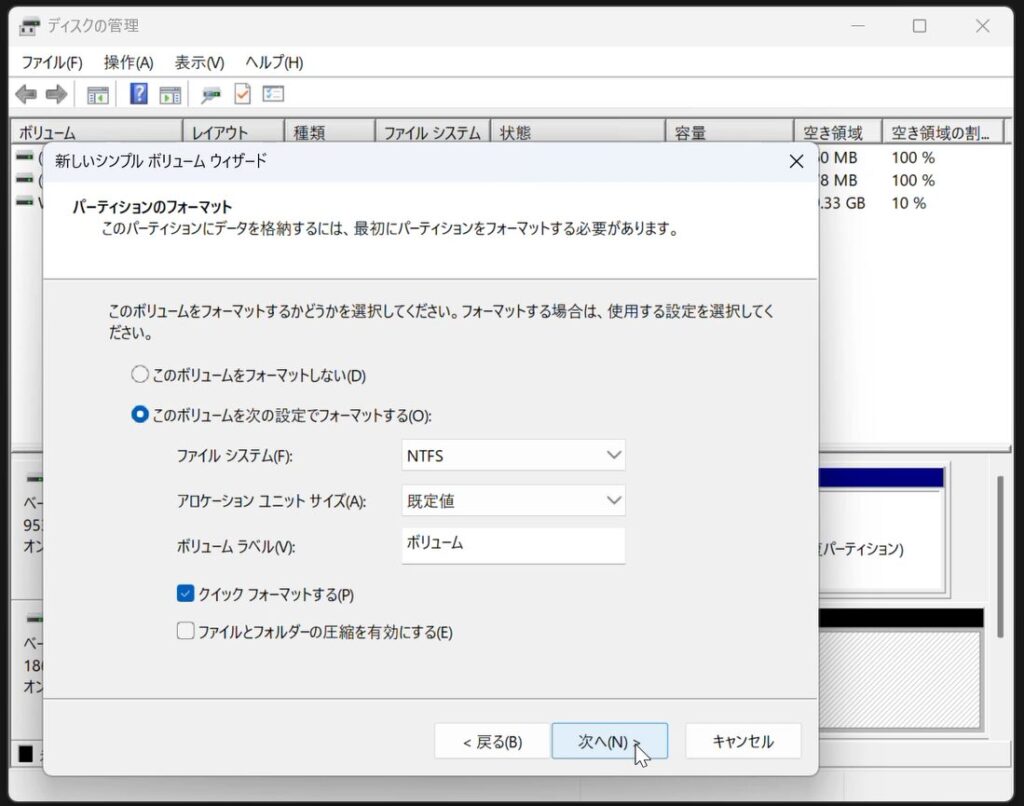
Task: Open help via blue question mark icon
Action: click(139, 95)
